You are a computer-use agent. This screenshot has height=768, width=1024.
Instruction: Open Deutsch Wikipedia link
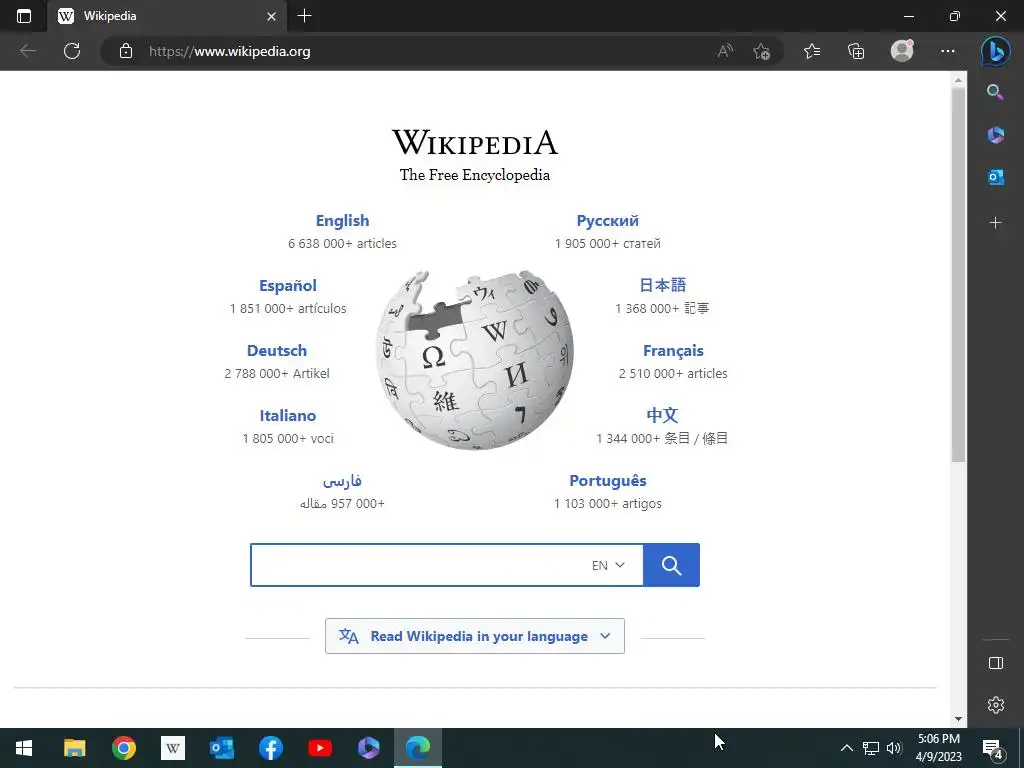click(277, 351)
